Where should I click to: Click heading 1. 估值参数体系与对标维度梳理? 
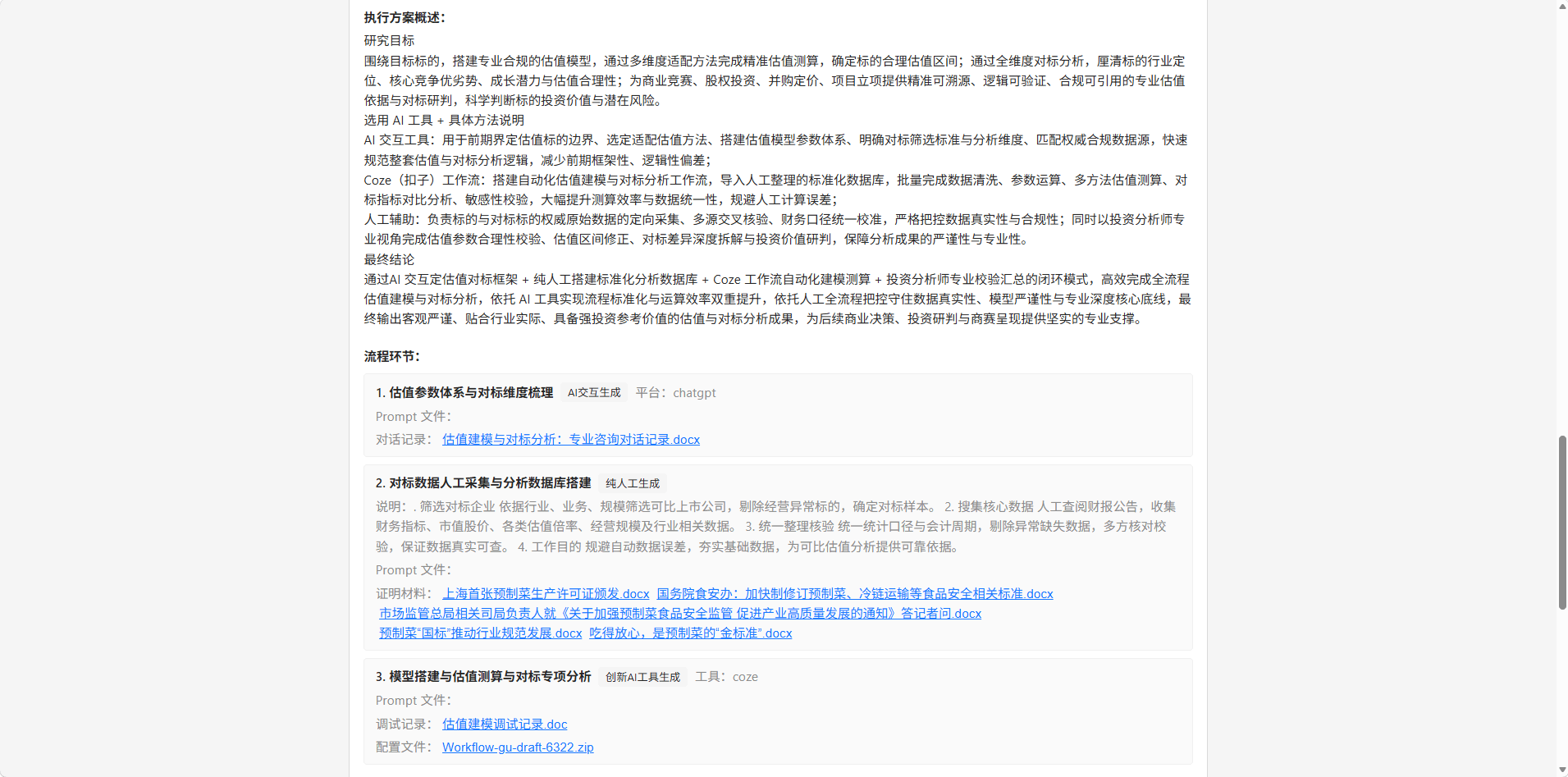[464, 393]
